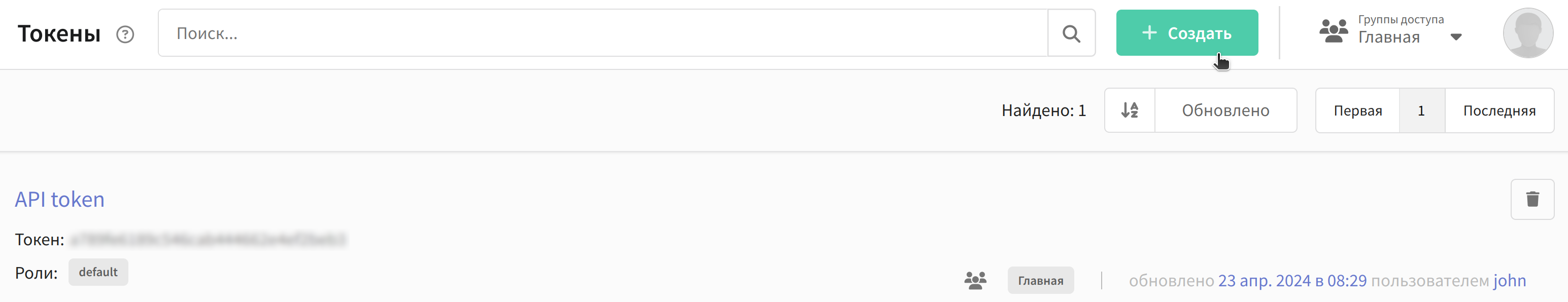Screen dimensions: 1568x302
Task: Expand the Группы доступа dropdown arrow
Action: pyautogui.click(x=1456, y=37)
